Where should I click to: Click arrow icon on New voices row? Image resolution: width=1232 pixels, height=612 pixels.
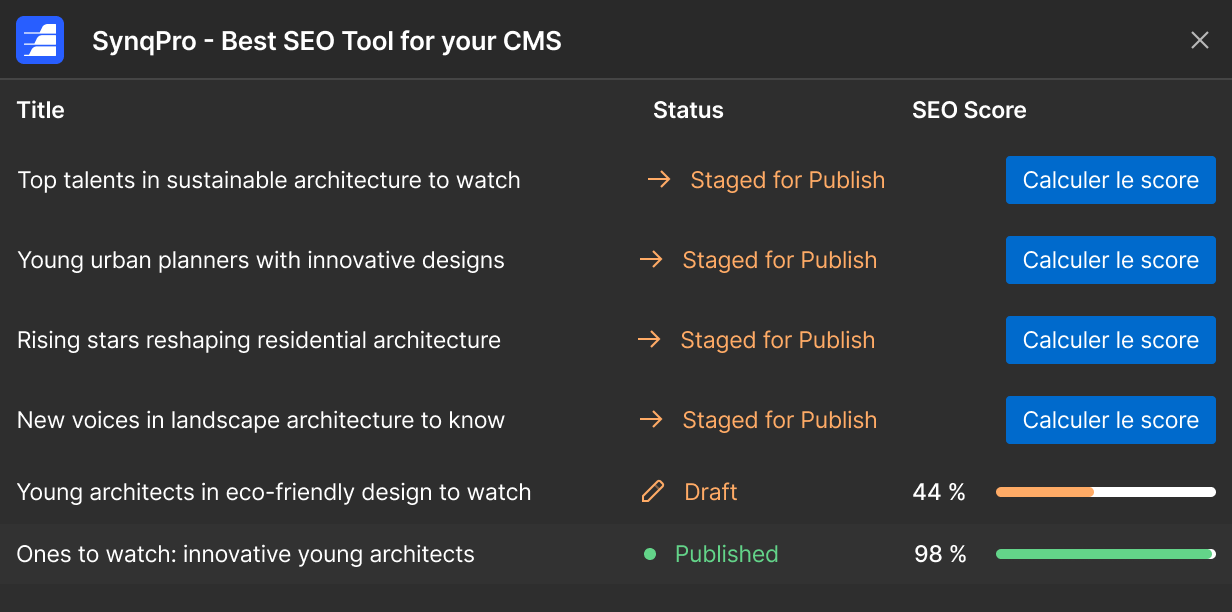coord(651,420)
